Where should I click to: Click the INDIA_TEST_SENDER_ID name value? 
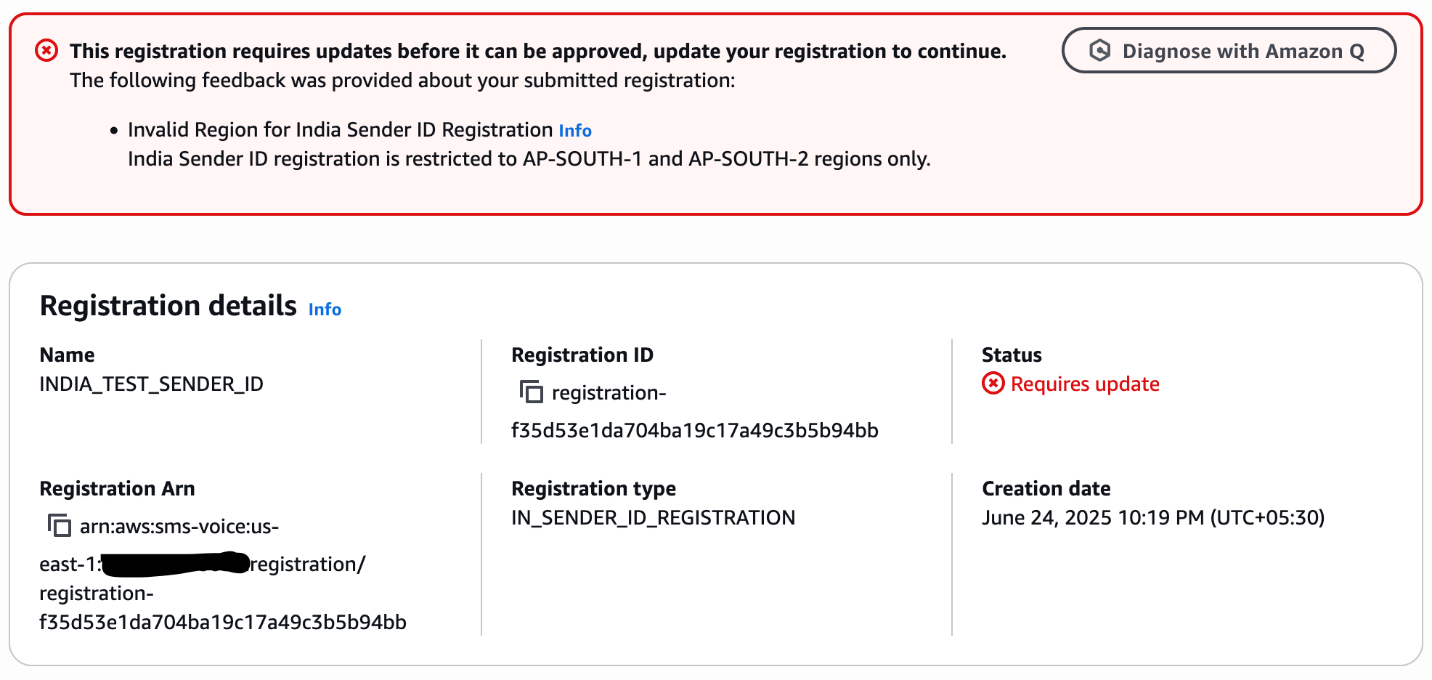pyautogui.click(x=151, y=384)
